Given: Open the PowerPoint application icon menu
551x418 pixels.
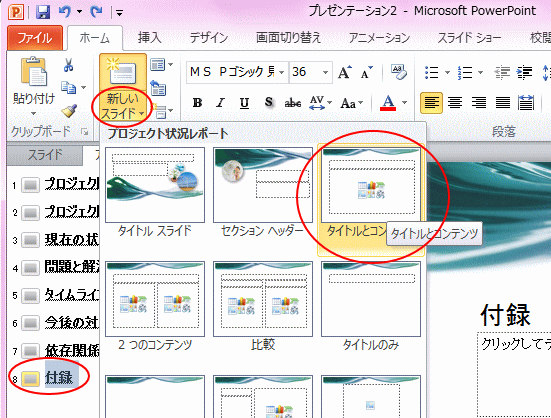Looking at the screenshot, I should 16,13.
